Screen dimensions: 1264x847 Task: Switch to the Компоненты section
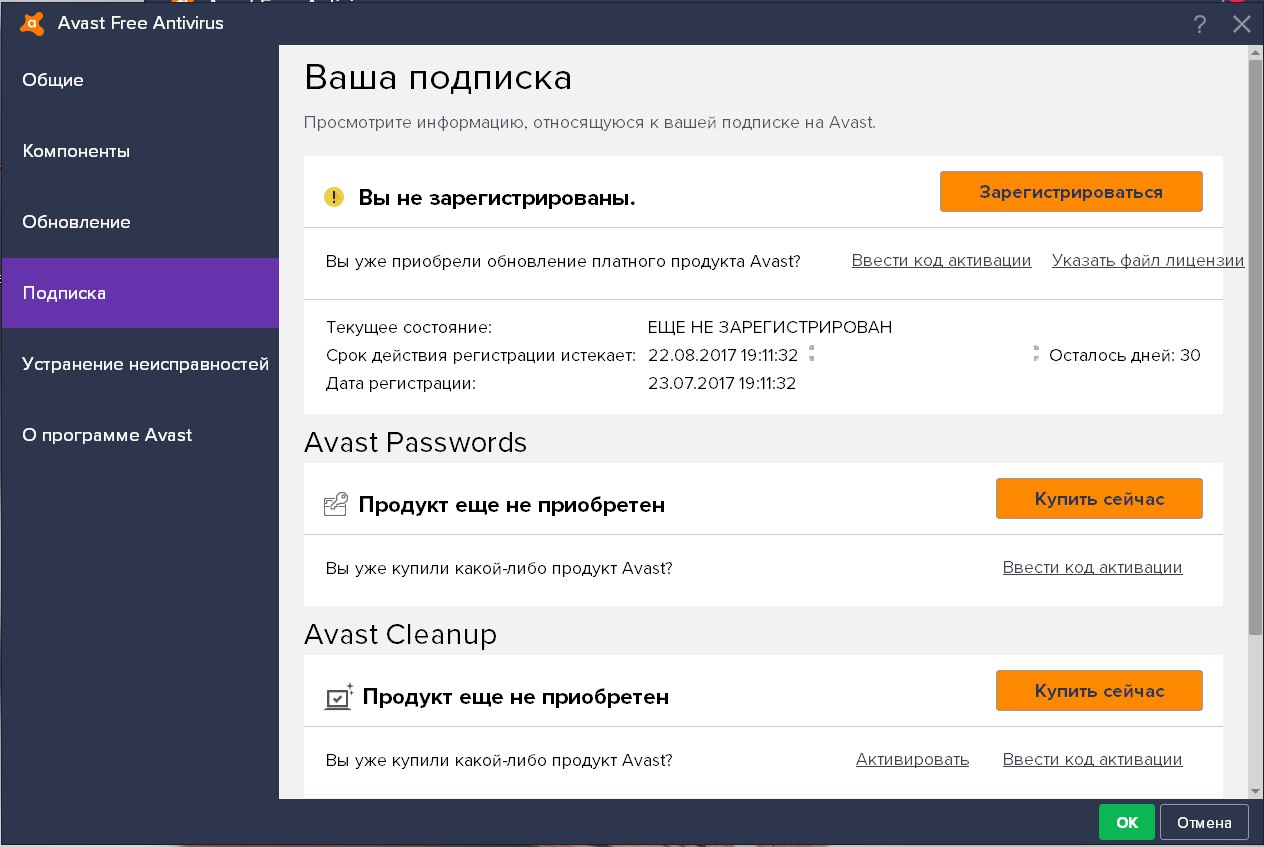click(x=76, y=151)
